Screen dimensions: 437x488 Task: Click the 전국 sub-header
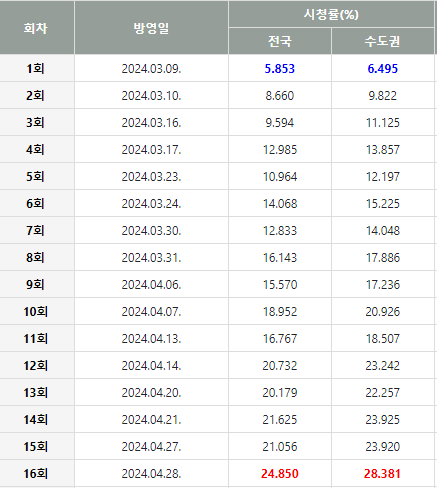pyautogui.click(x=280, y=41)
